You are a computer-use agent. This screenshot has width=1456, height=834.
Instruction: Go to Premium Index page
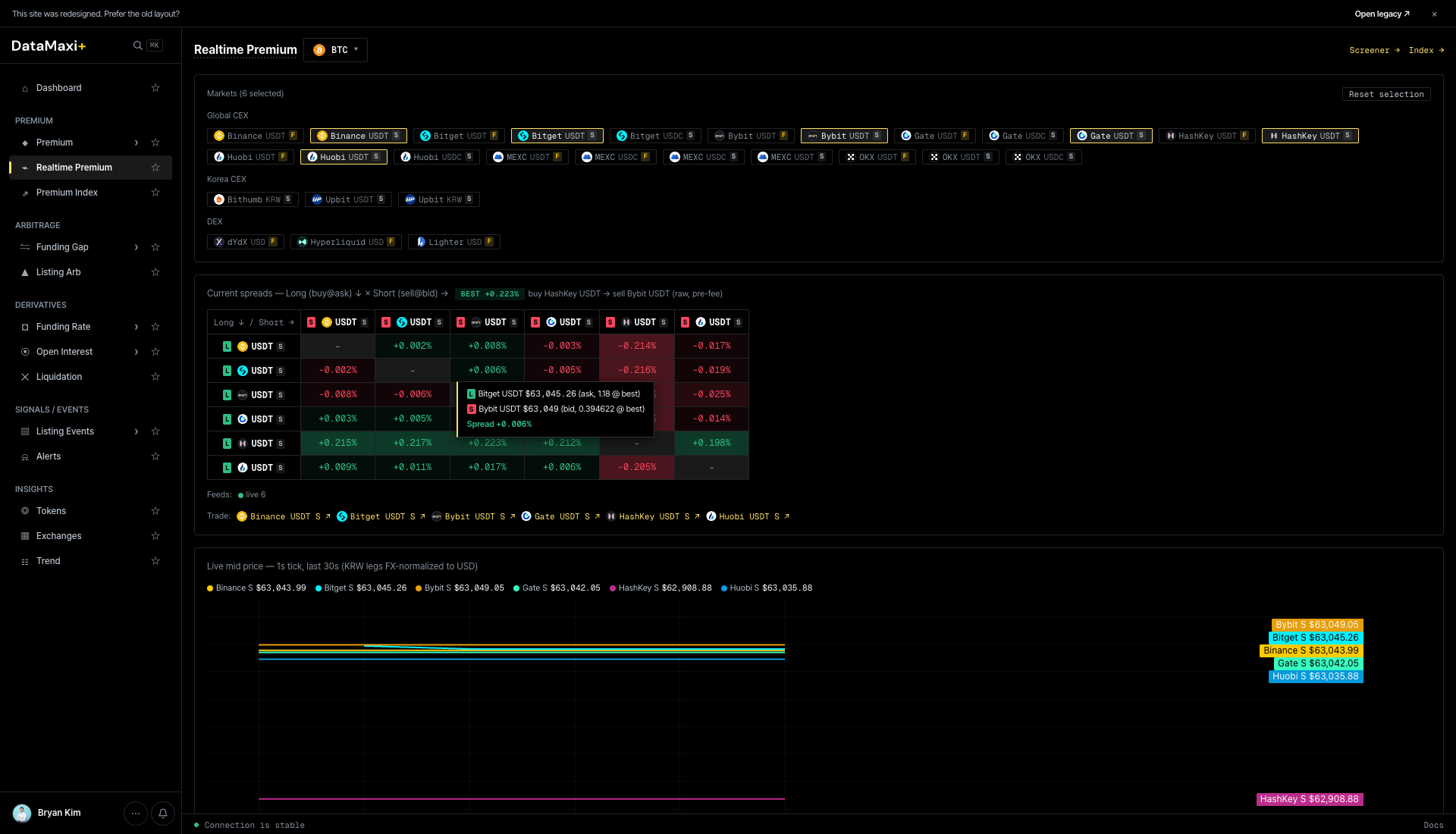click(67, 193)
